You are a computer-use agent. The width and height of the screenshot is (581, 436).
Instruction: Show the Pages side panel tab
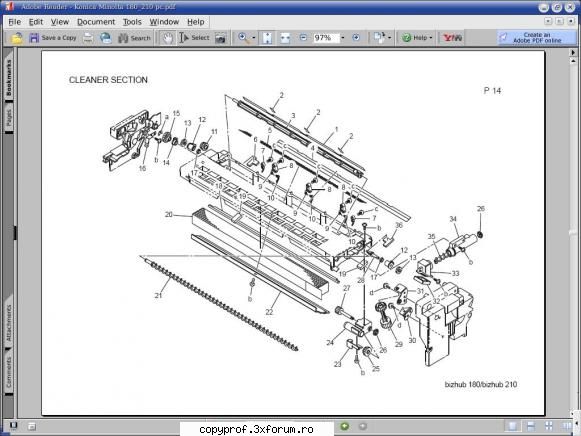coord(9,117)
